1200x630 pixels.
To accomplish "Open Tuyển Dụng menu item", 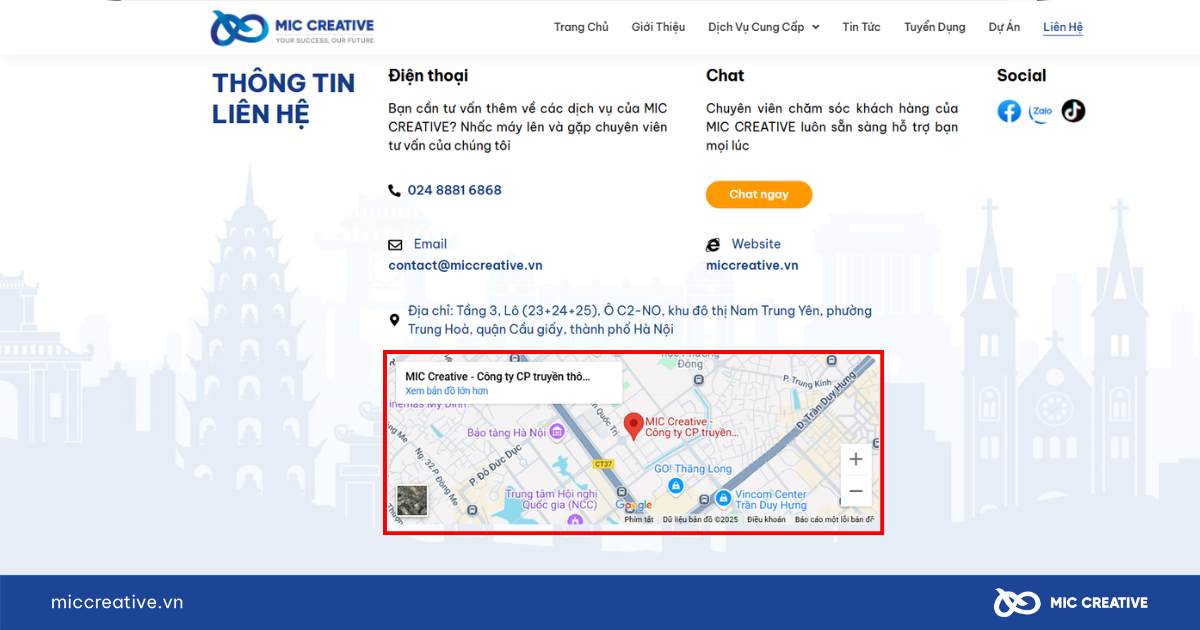I will 935,27.
